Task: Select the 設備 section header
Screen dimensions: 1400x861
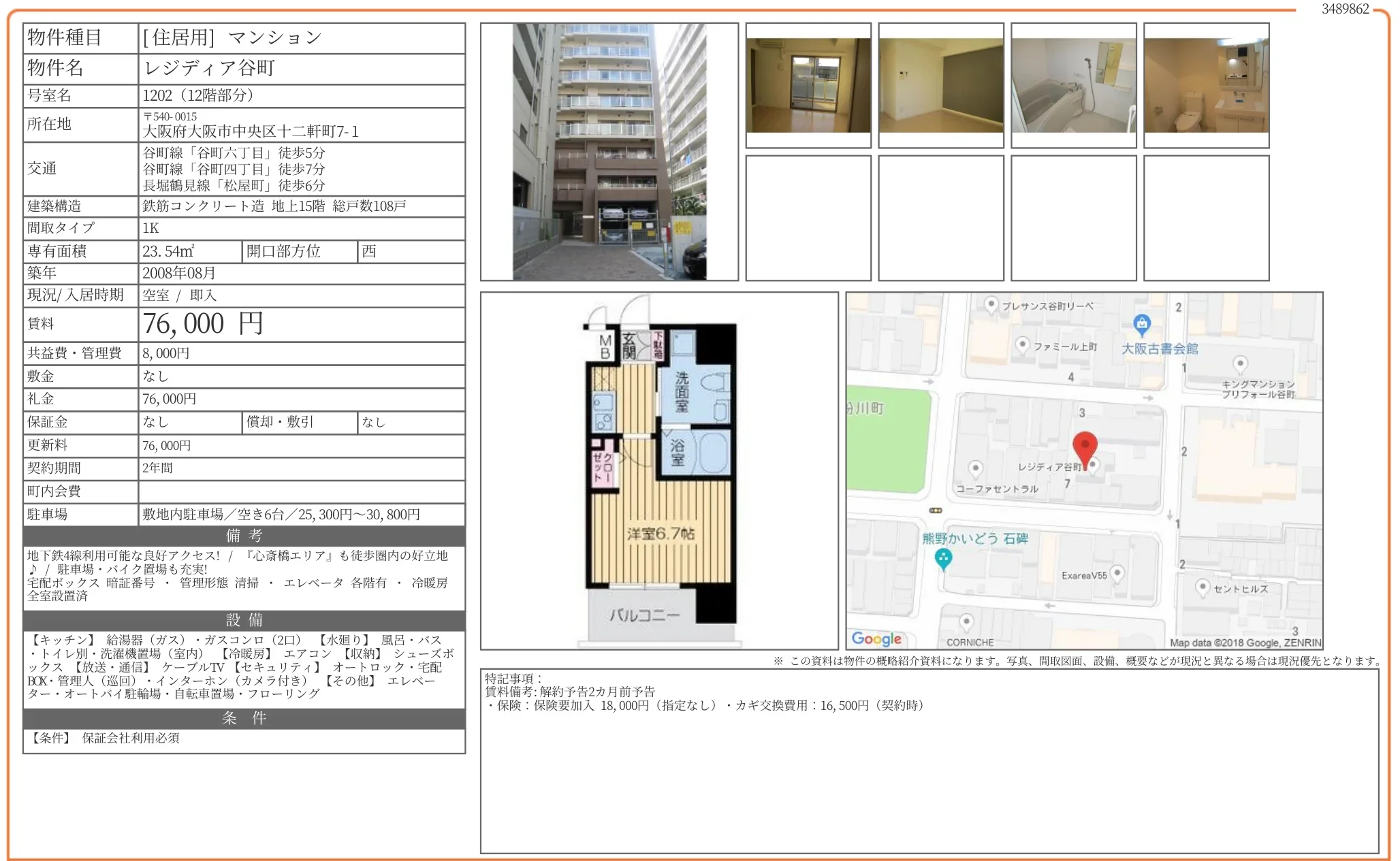Action: pyautogui.click(x=243, y=620)
